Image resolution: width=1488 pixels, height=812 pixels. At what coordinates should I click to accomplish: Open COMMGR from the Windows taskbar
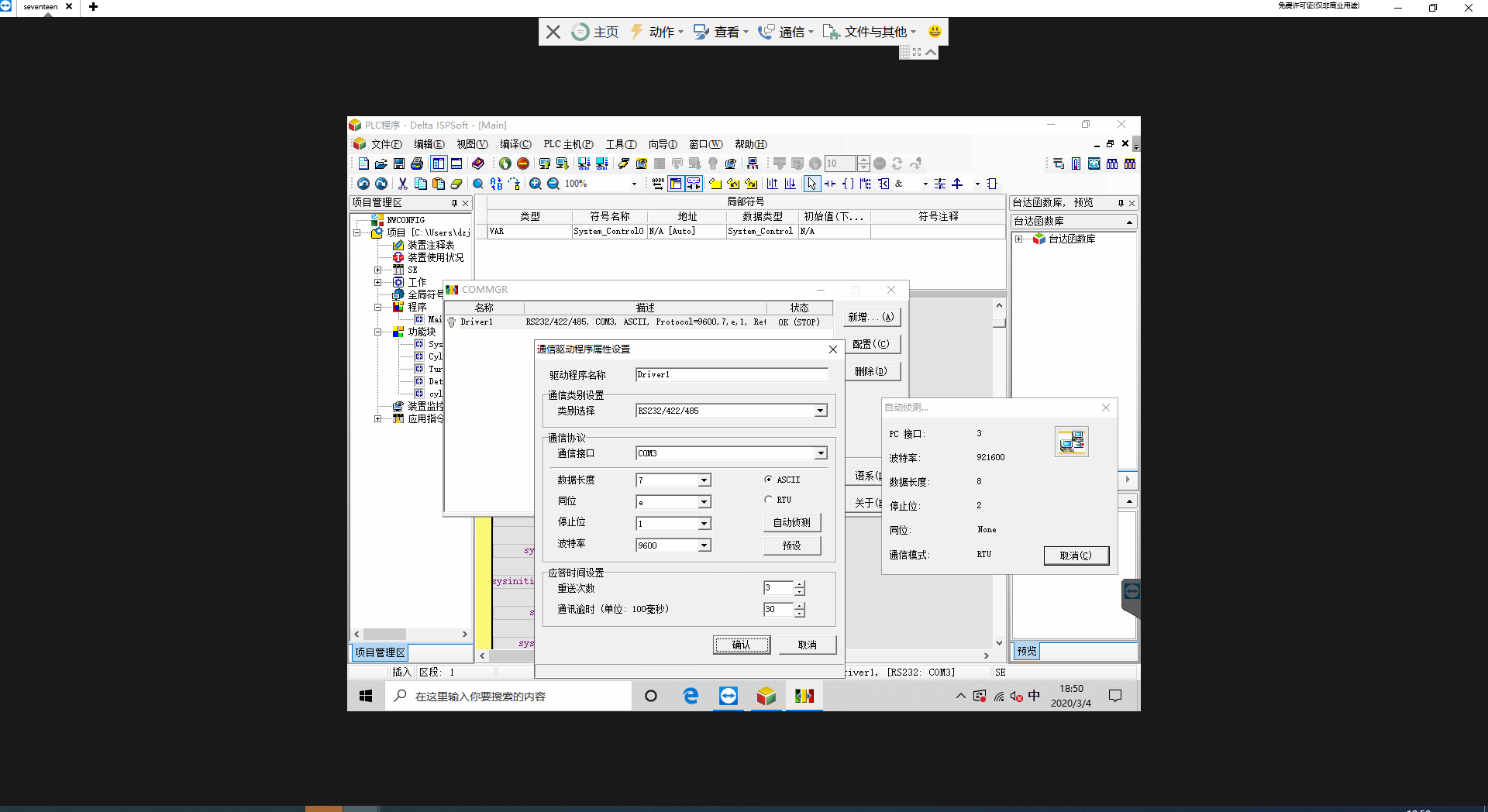point(804,696)
